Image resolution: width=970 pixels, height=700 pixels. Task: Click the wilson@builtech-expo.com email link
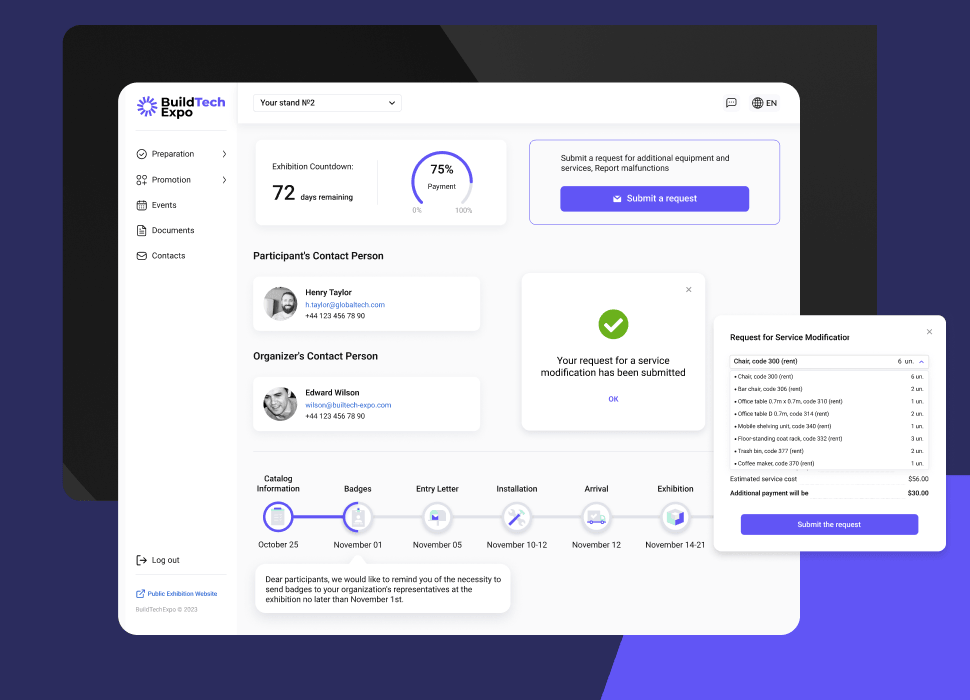[348, 405]
